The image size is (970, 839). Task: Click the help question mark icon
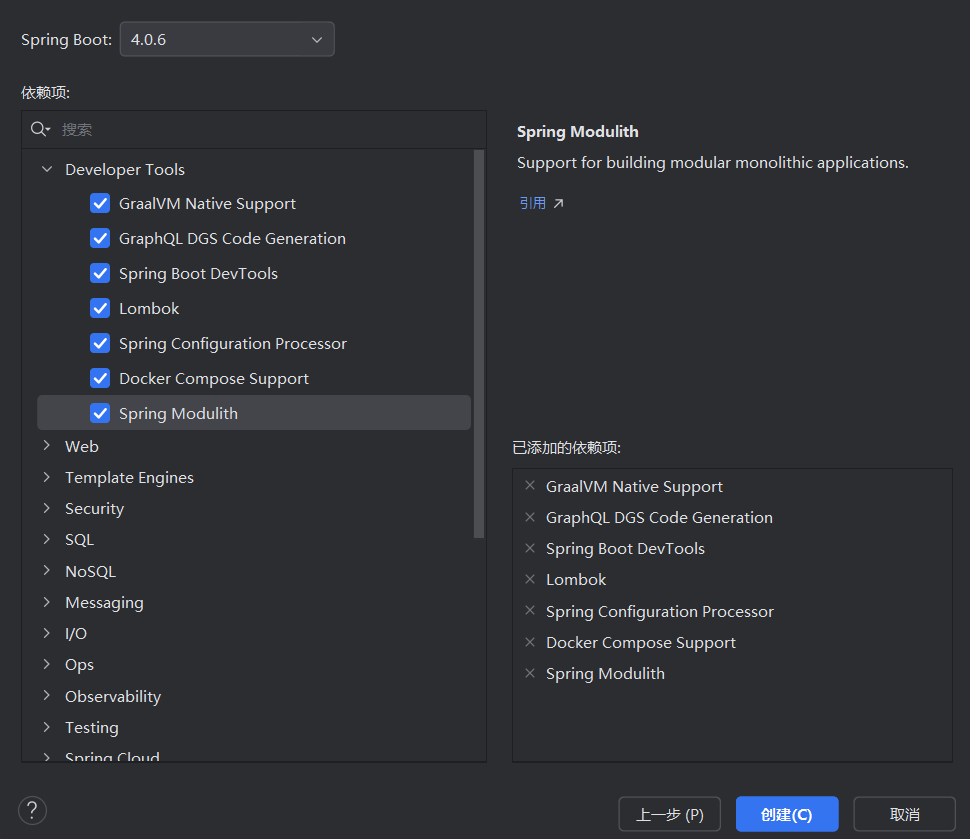pyautogui.click(x=32, y=811)
